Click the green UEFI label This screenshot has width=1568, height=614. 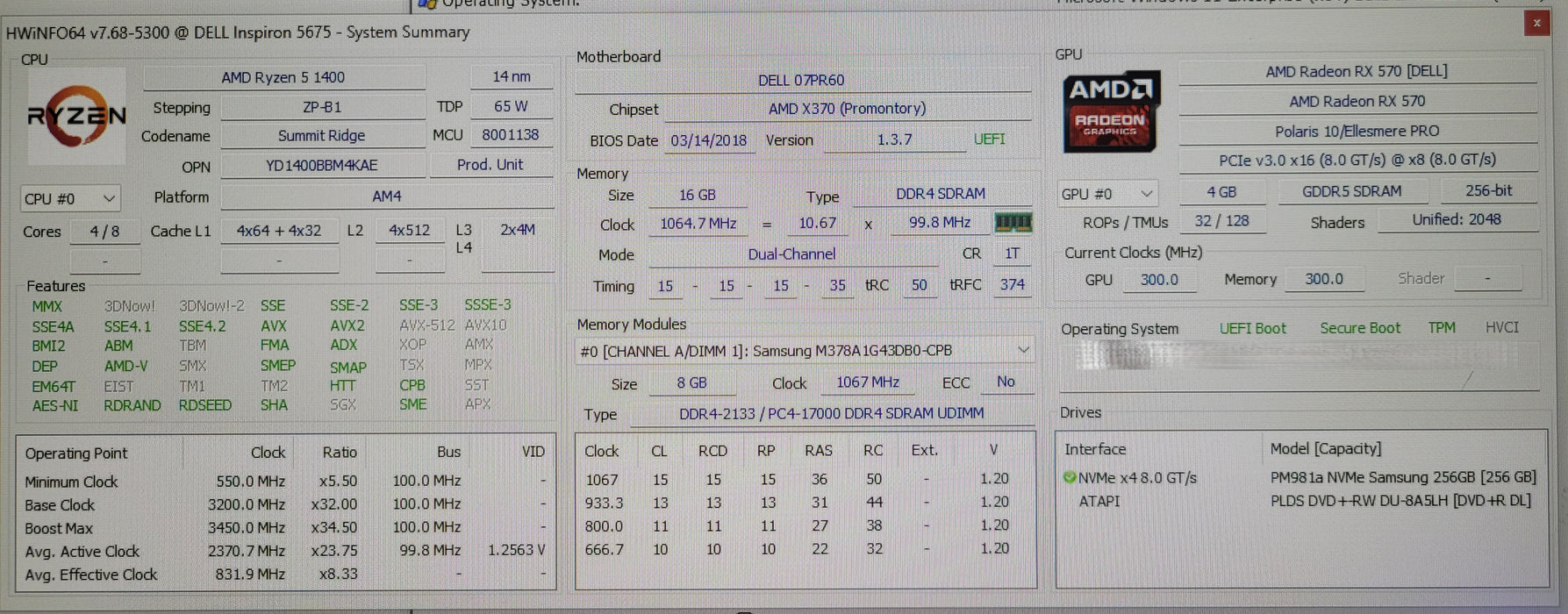(x=990, y=139)
